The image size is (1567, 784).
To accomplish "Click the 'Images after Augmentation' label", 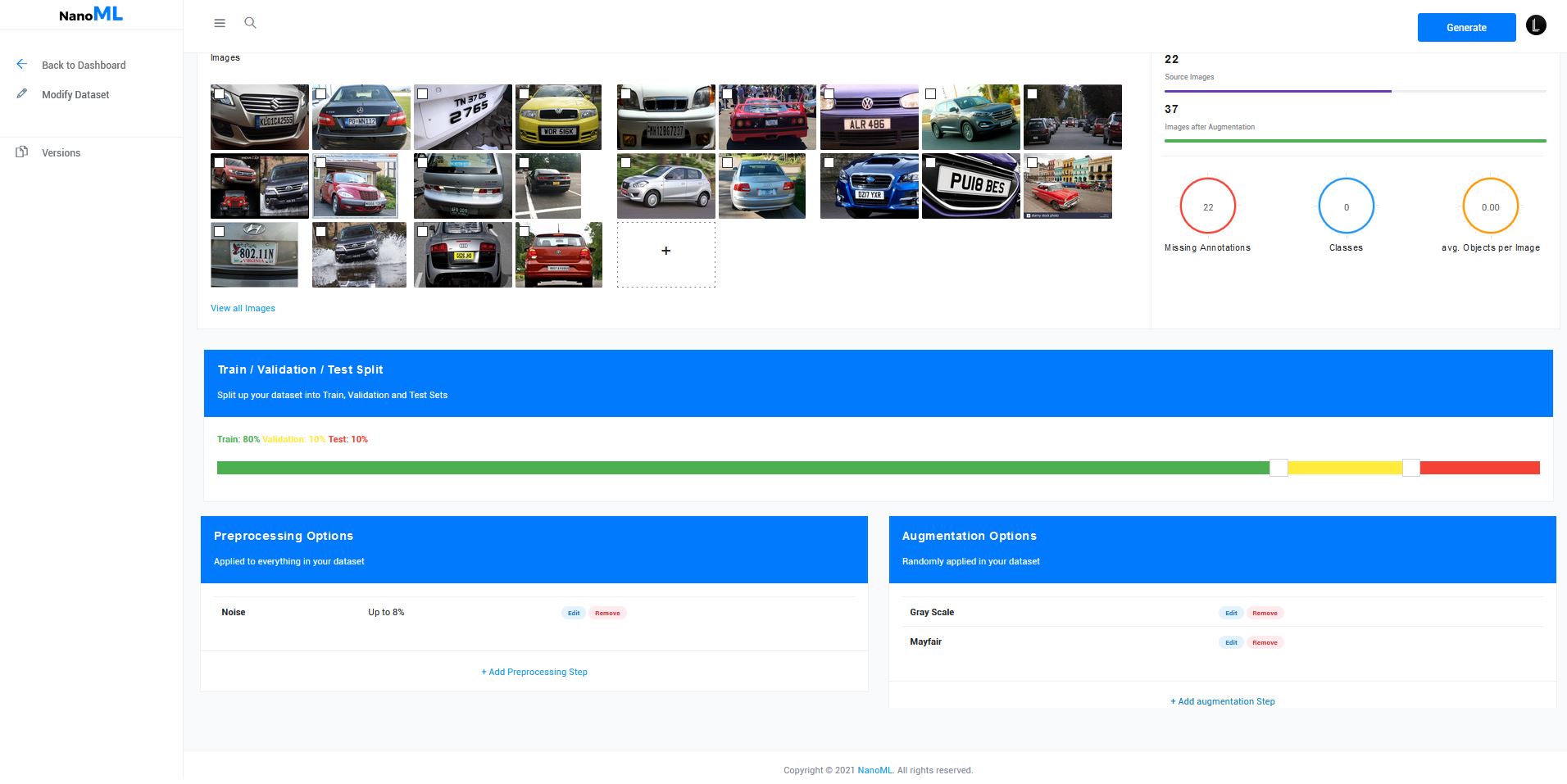I will click(x=1210, y=127).
